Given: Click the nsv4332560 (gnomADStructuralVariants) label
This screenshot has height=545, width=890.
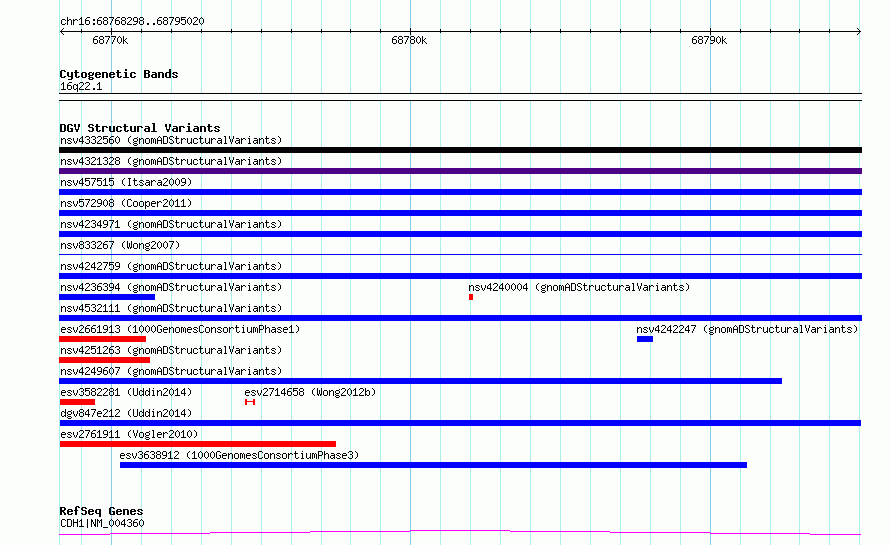Looking at the screenshot, I should [x=171, y=140].
